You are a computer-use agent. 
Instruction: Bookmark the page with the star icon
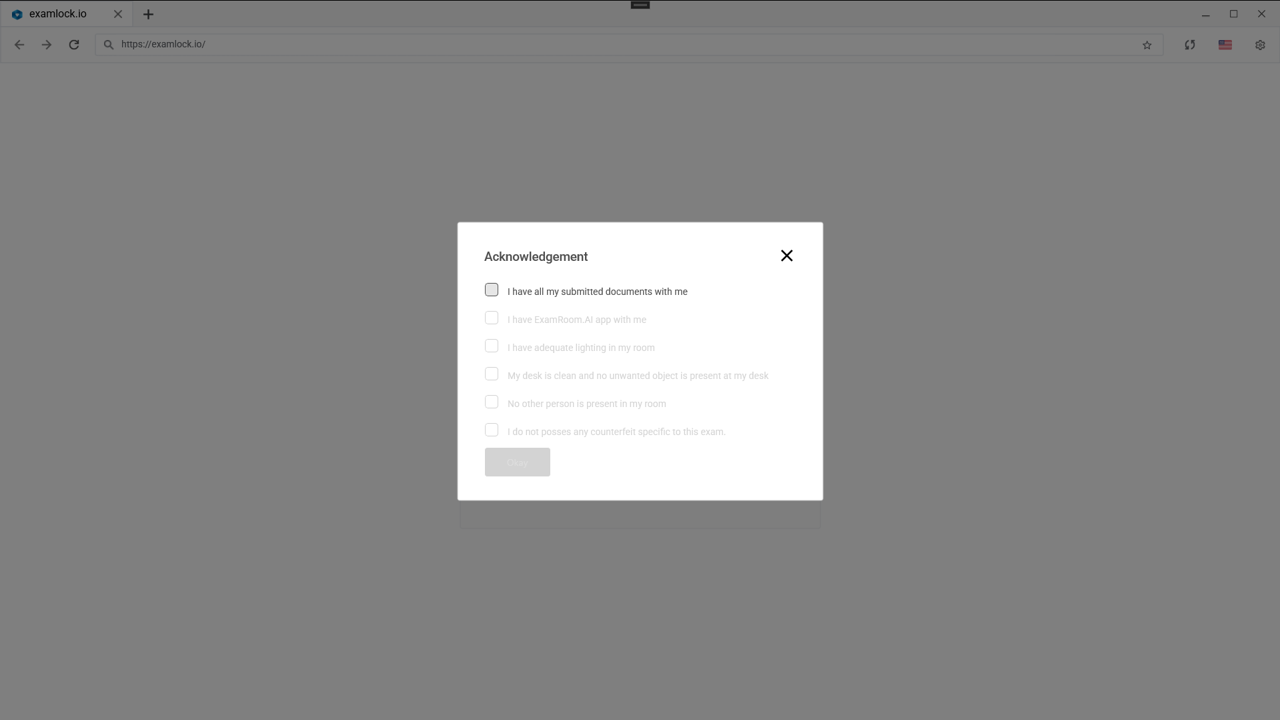(x=1147, y=45)
